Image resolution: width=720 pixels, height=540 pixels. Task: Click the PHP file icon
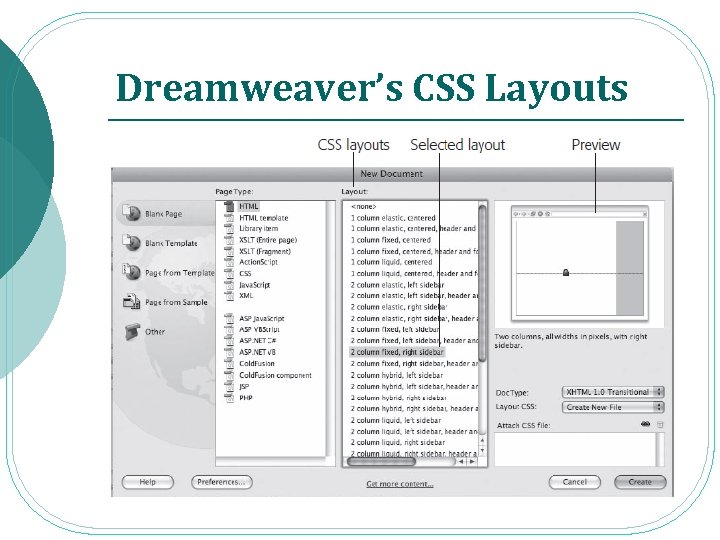click(x=229, y=398)
